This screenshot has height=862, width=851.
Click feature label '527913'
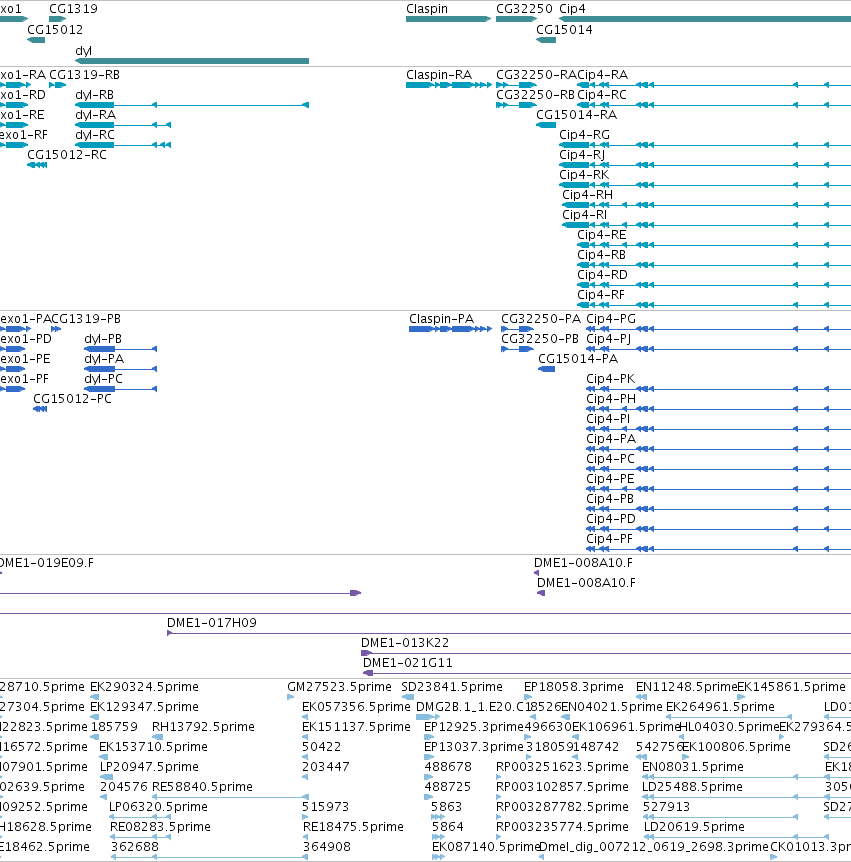tap(666, 806)
